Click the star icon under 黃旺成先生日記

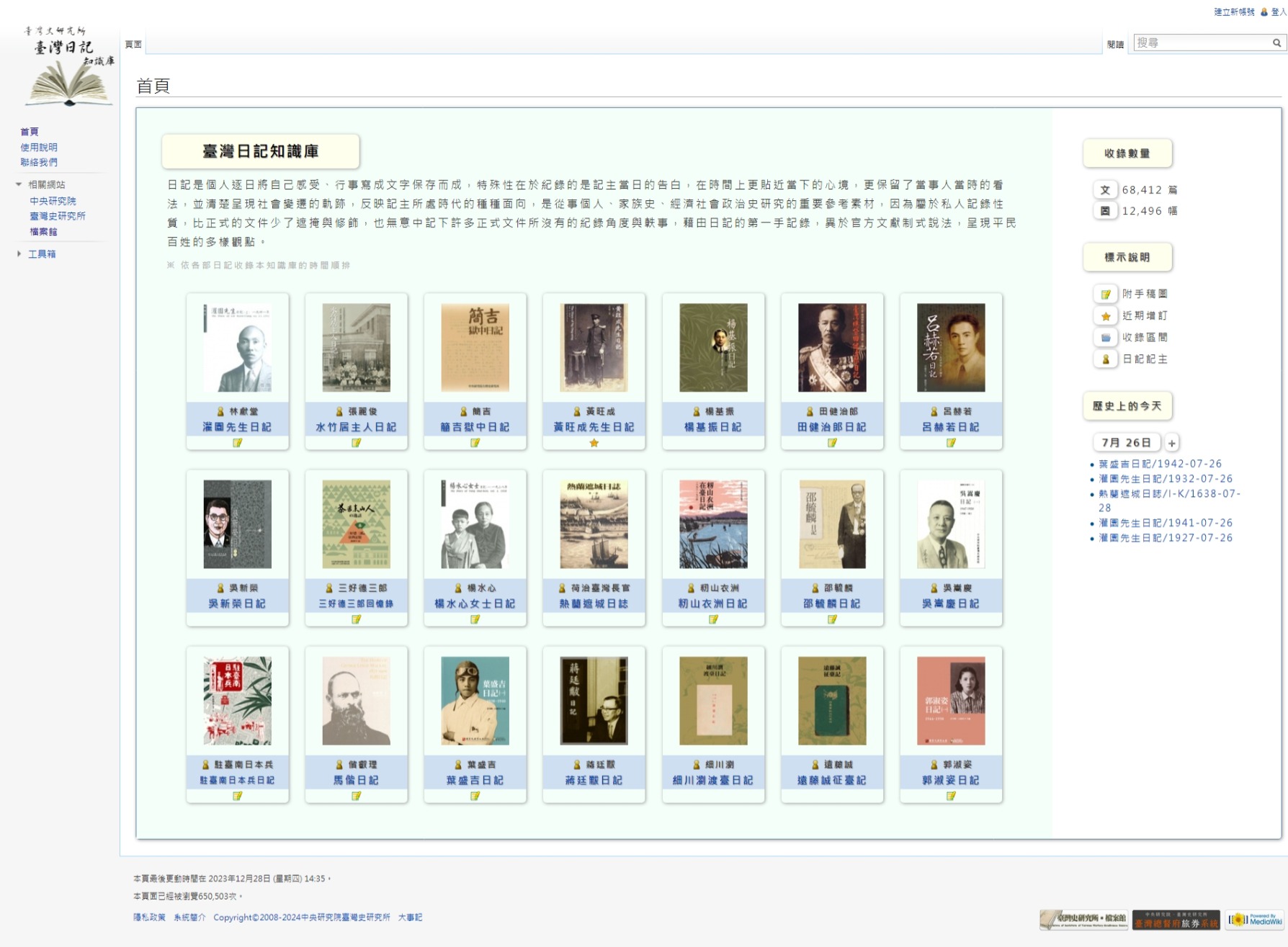(594, 443)
